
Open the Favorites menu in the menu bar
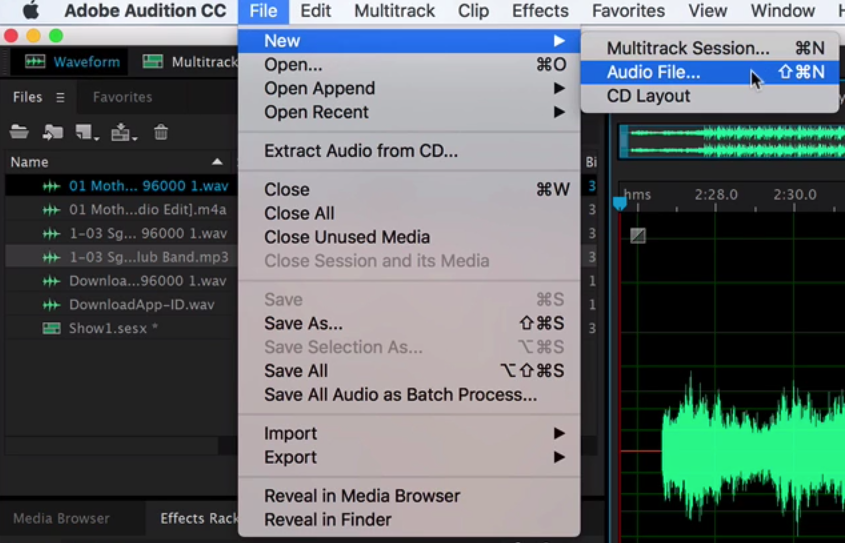[x=628, y=11]
